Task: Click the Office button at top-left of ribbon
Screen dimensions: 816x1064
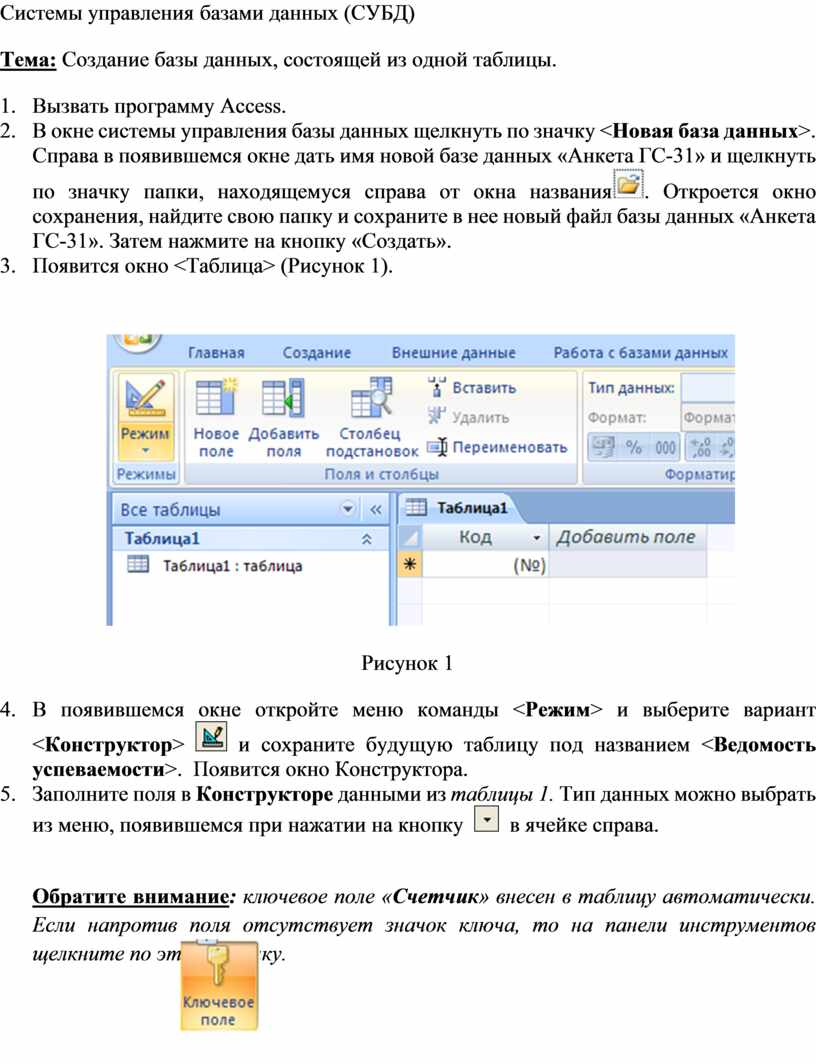Action: pyautogui.click(x=138, y=341)
